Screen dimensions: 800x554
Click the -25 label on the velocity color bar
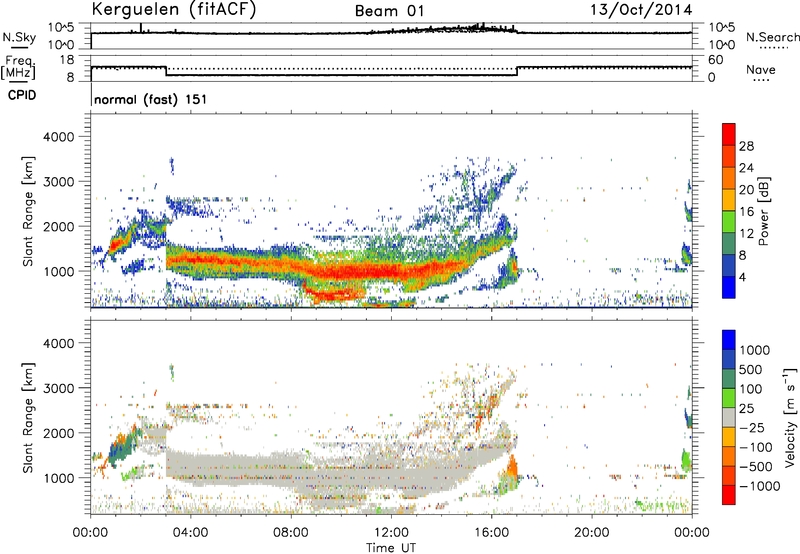point(752,428)
